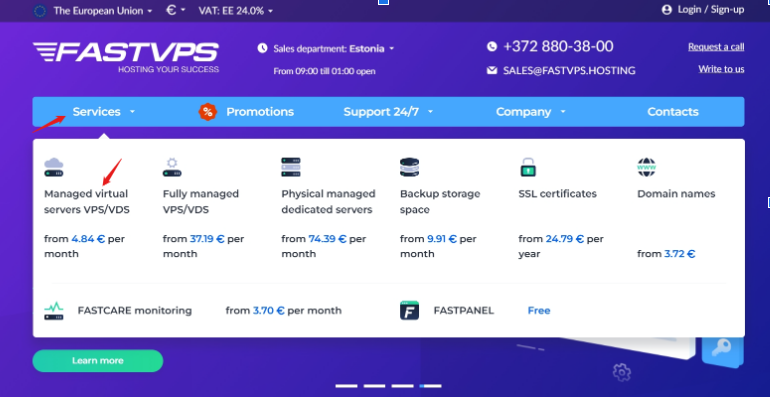
Task: Expand the Company menu arrow
Action: click(563, 112)
